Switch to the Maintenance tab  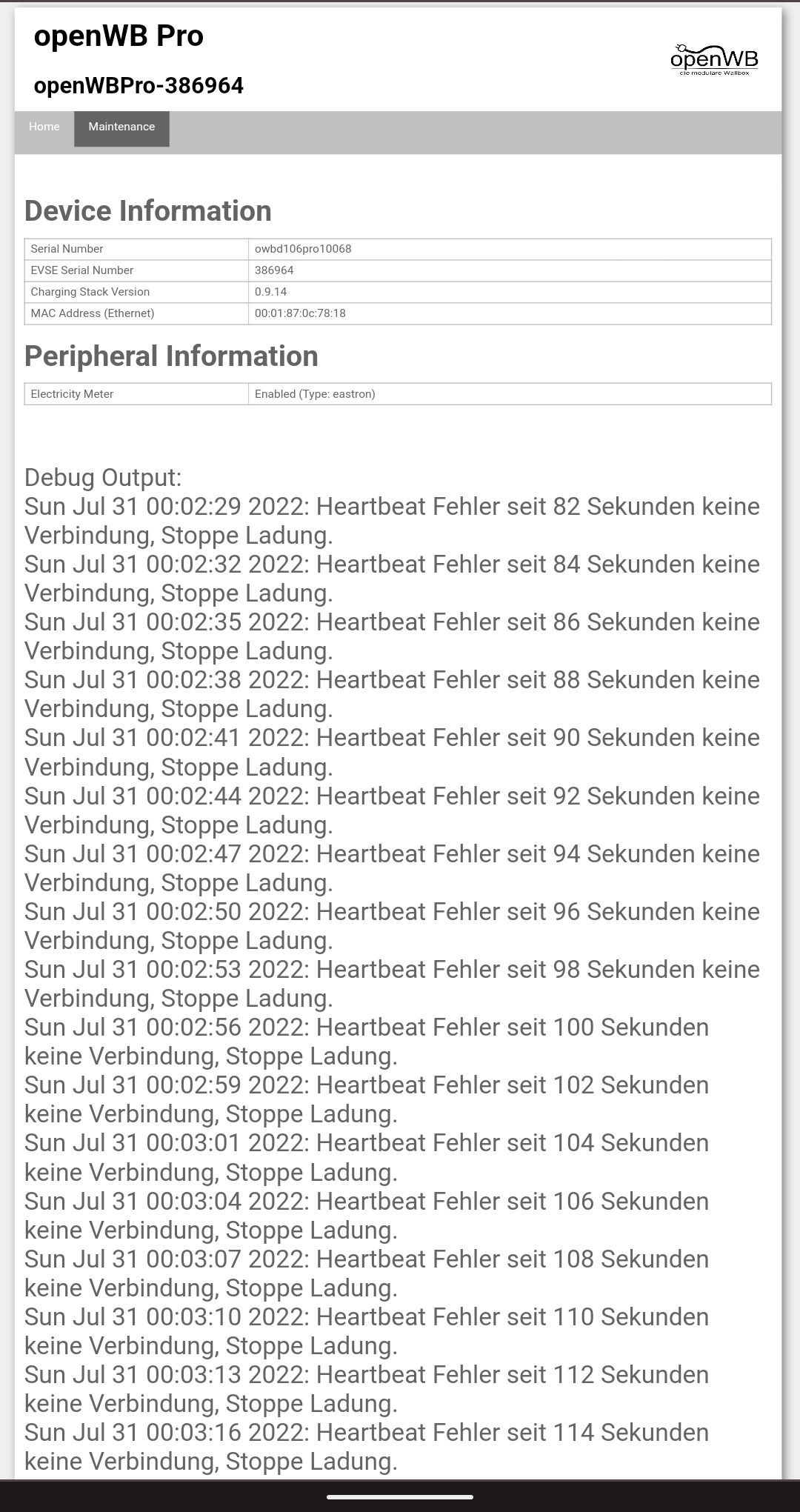point(121,127)
